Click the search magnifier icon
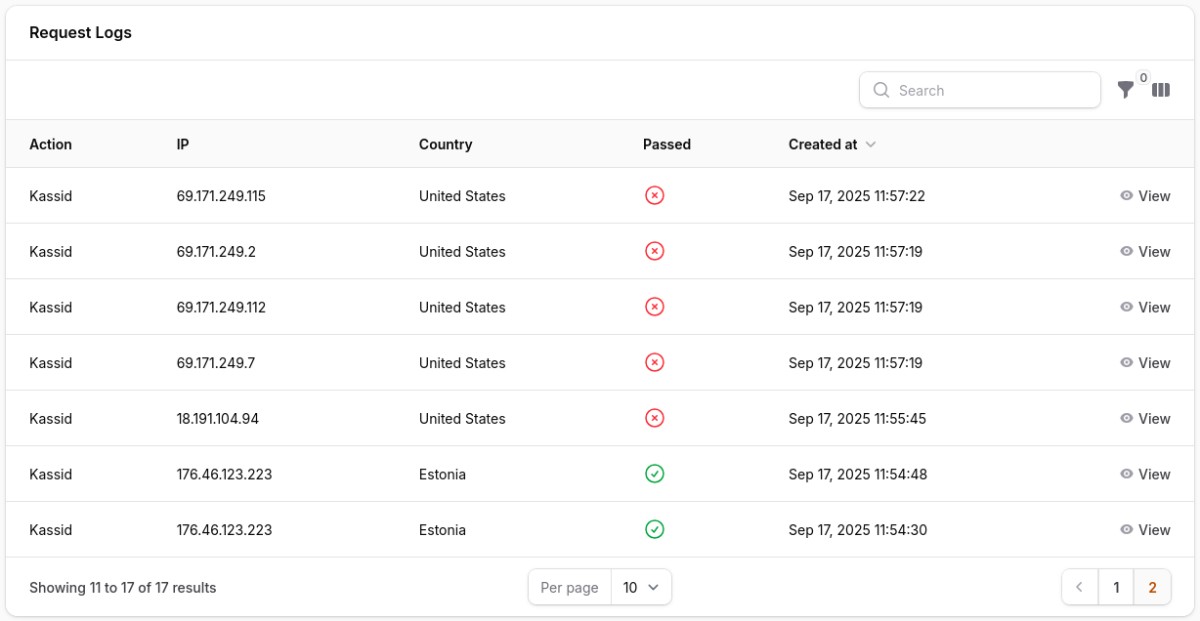The image size is (1200, 621). pos(881,90)
